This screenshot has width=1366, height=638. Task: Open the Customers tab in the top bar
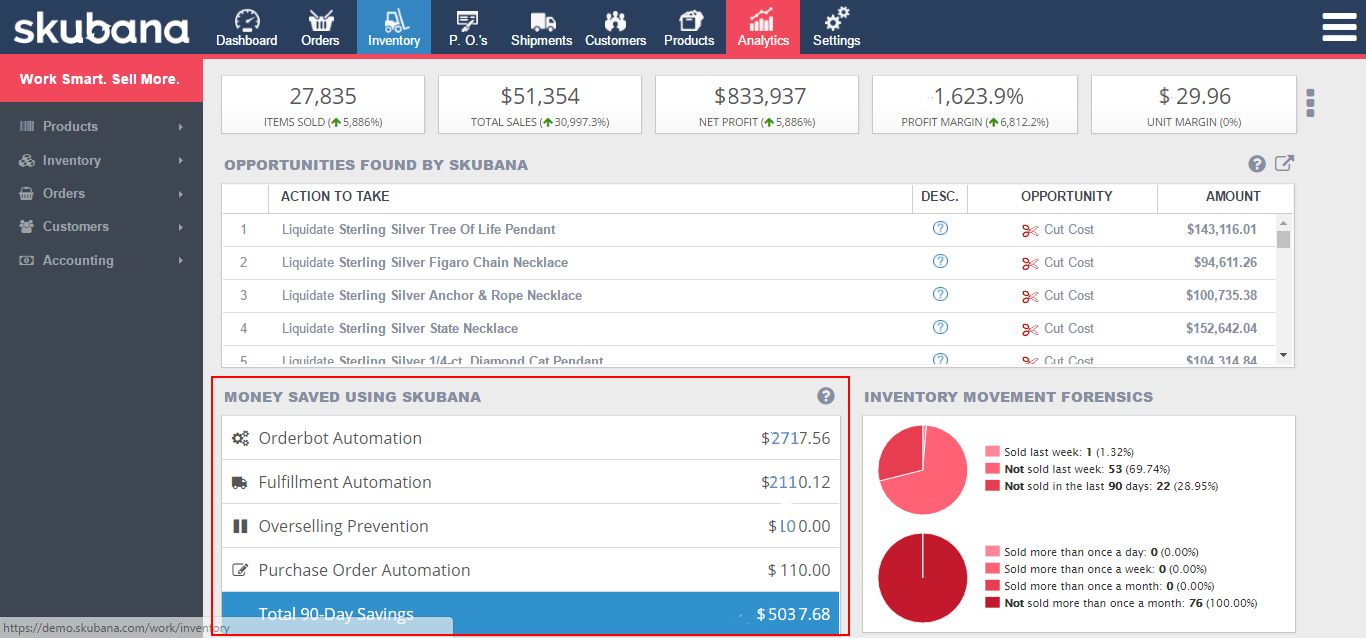(616, 27)
